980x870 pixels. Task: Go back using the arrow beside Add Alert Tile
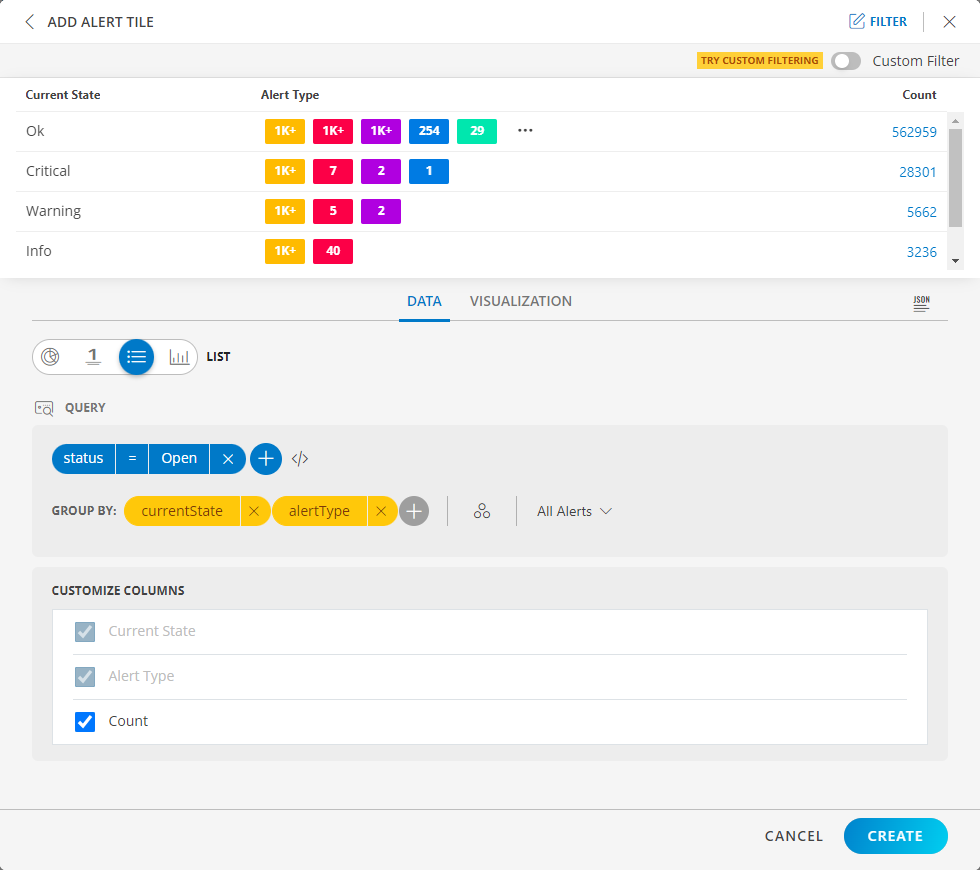point(30,22)
